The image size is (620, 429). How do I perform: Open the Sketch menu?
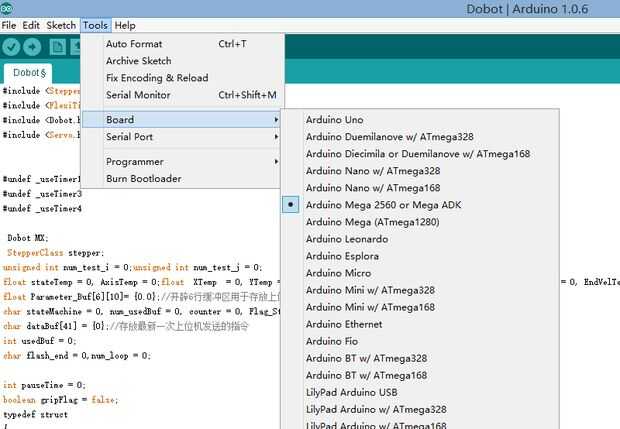tap(61, 25)
